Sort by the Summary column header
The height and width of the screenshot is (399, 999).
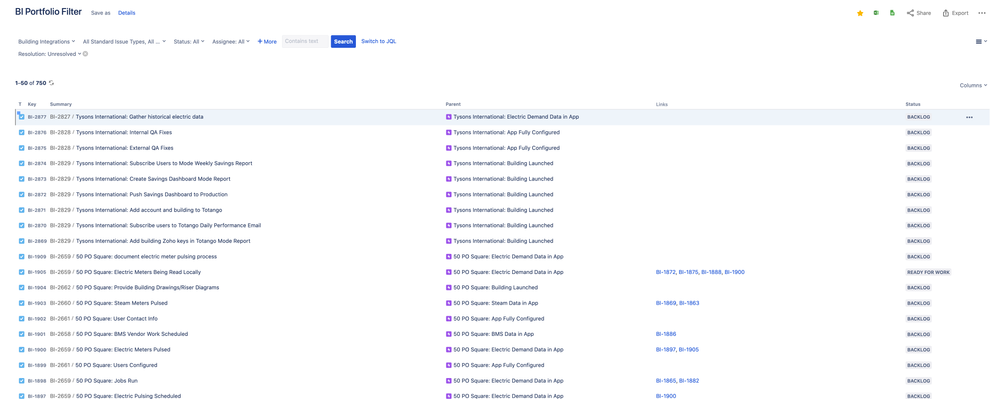[61, 104]
